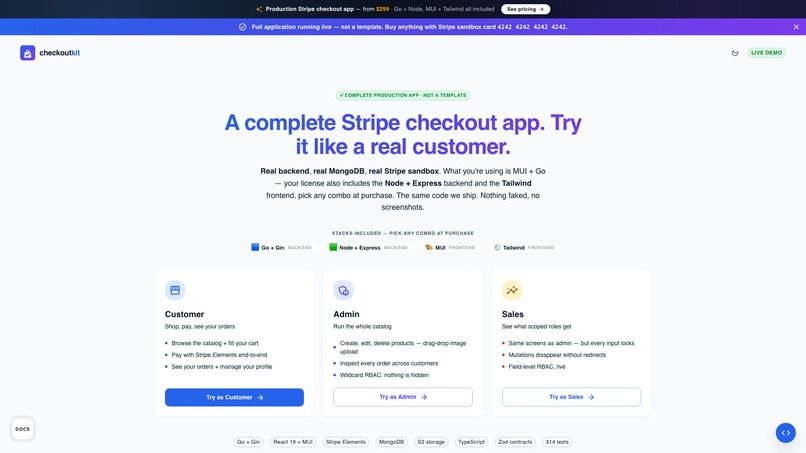Click arrow icon on Try as Sales

[591, 397]
